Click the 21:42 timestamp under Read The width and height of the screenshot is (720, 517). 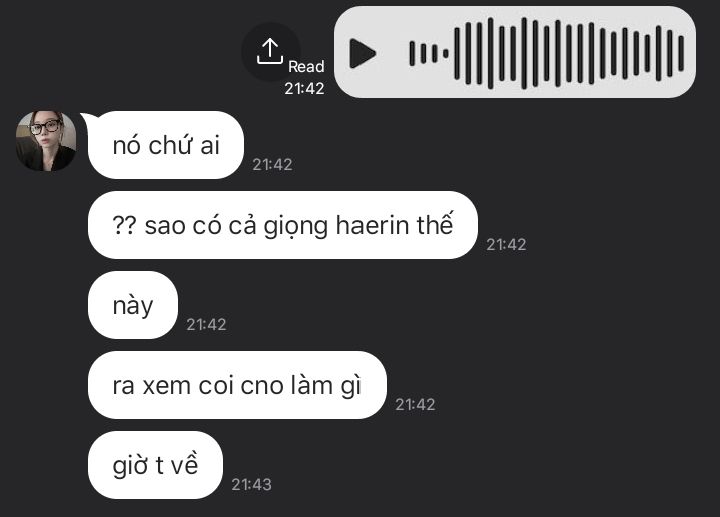point(304,88)
